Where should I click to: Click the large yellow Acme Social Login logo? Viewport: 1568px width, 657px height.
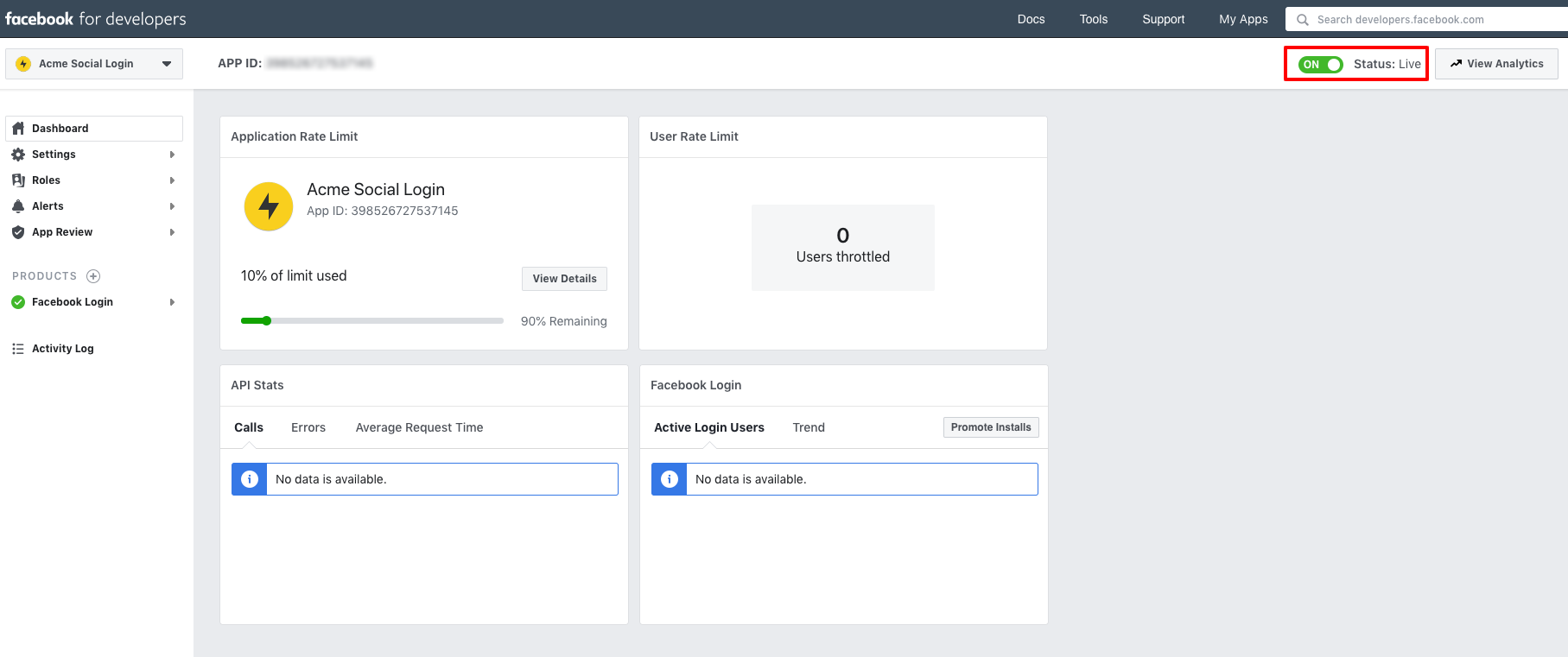(x=269, y=206)
